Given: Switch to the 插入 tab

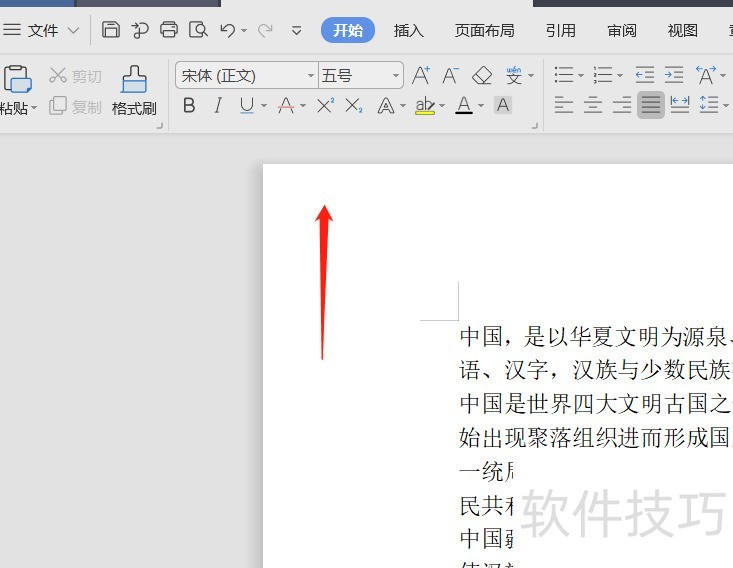Looking at the screenshot, I should 408,31.
